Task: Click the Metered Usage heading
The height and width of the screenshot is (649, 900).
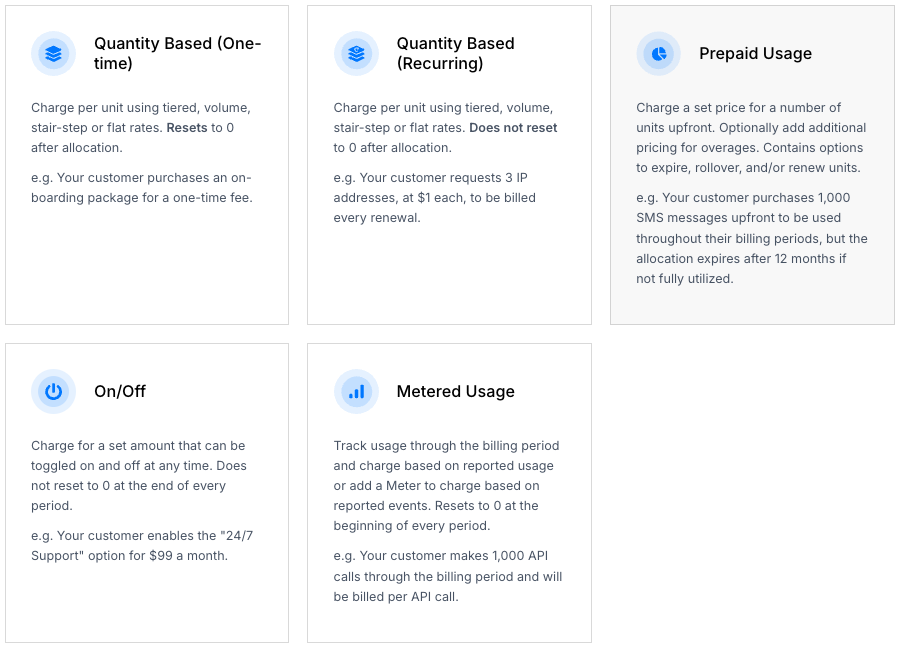Action: pyautogui.click(x=455, y=392)
